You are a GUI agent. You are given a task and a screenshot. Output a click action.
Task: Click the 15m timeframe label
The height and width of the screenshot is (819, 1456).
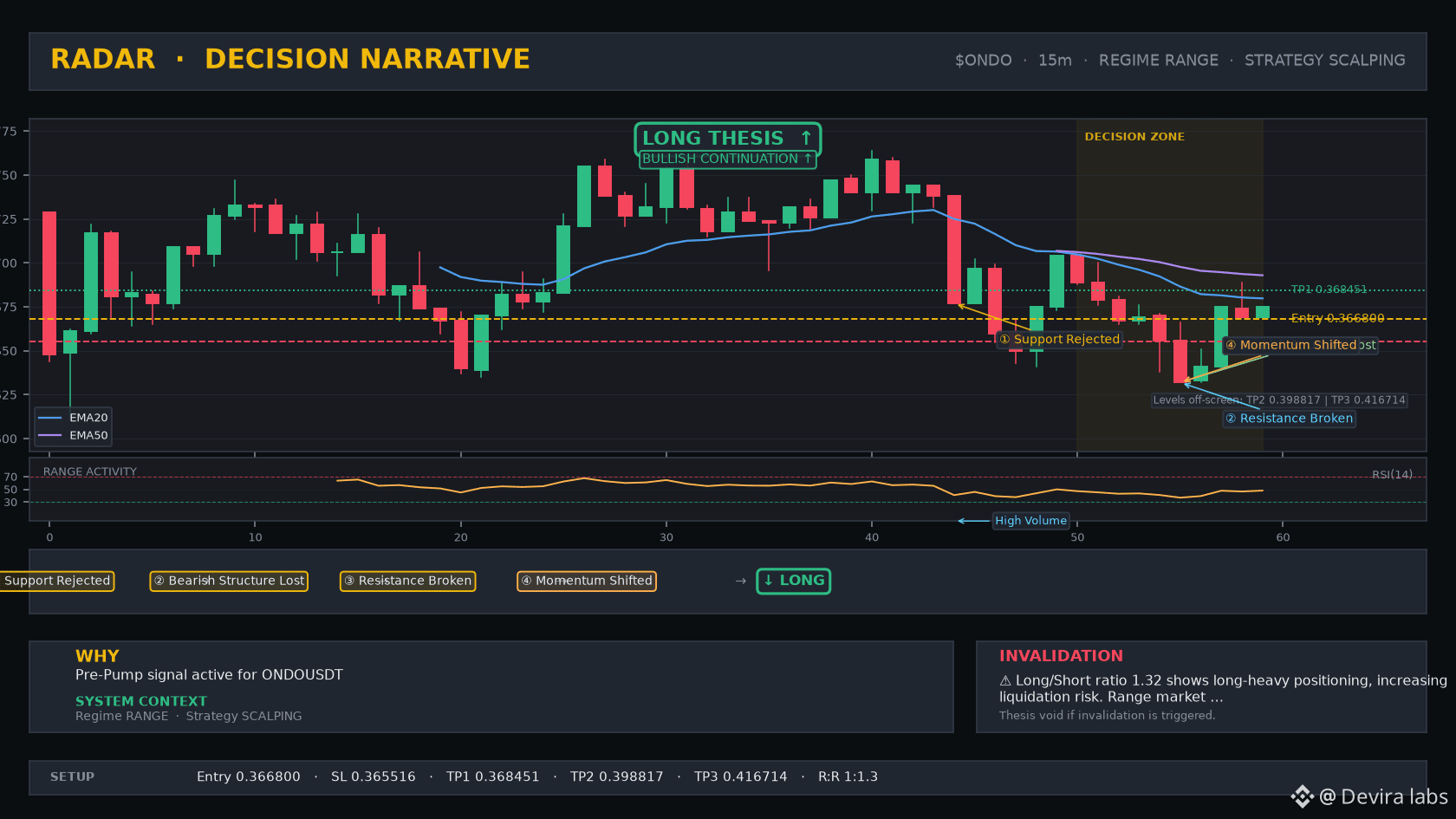pos(1055,61)
